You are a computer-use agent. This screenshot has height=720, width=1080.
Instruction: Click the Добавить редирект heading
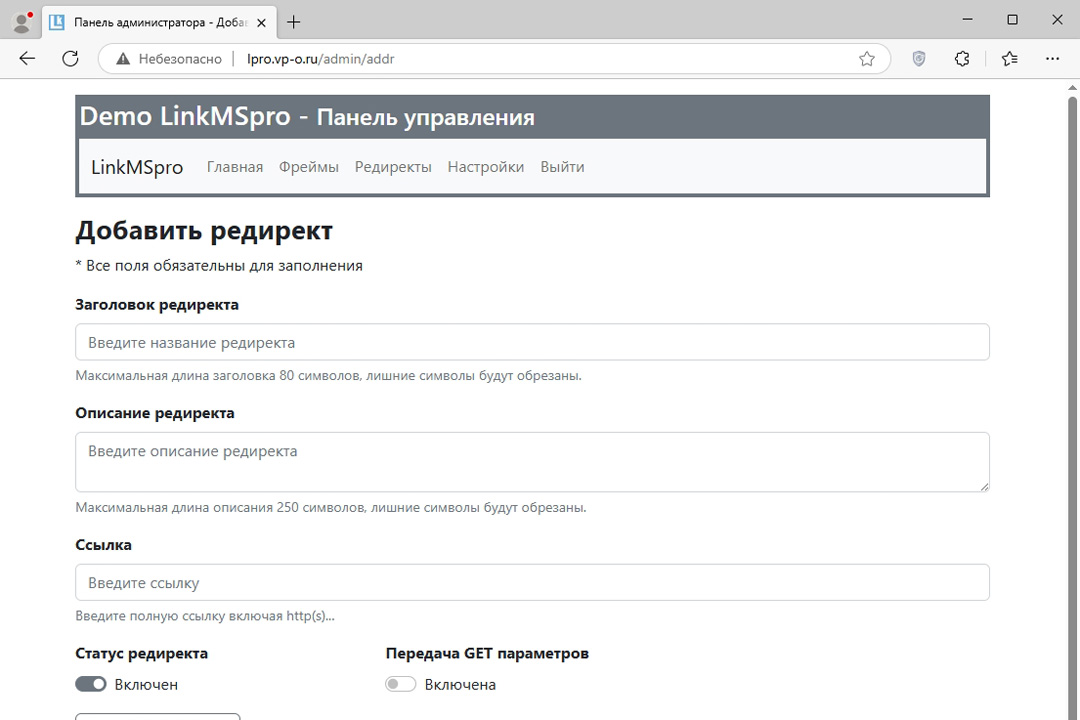204,230
